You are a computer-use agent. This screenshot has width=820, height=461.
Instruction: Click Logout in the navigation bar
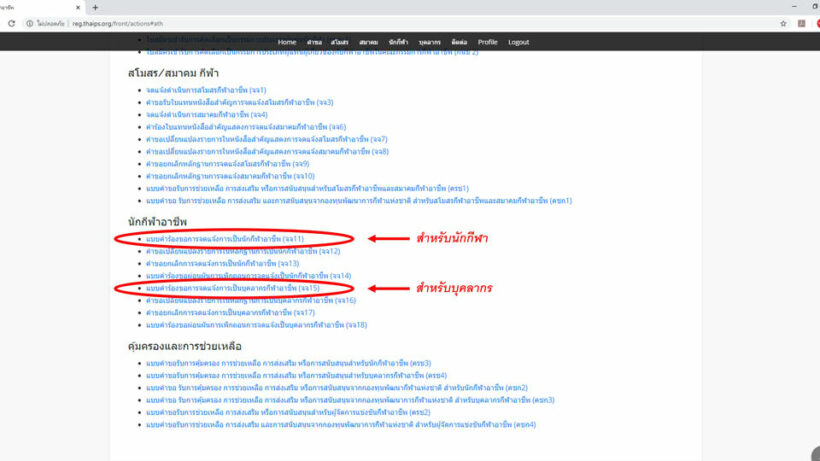518,42
